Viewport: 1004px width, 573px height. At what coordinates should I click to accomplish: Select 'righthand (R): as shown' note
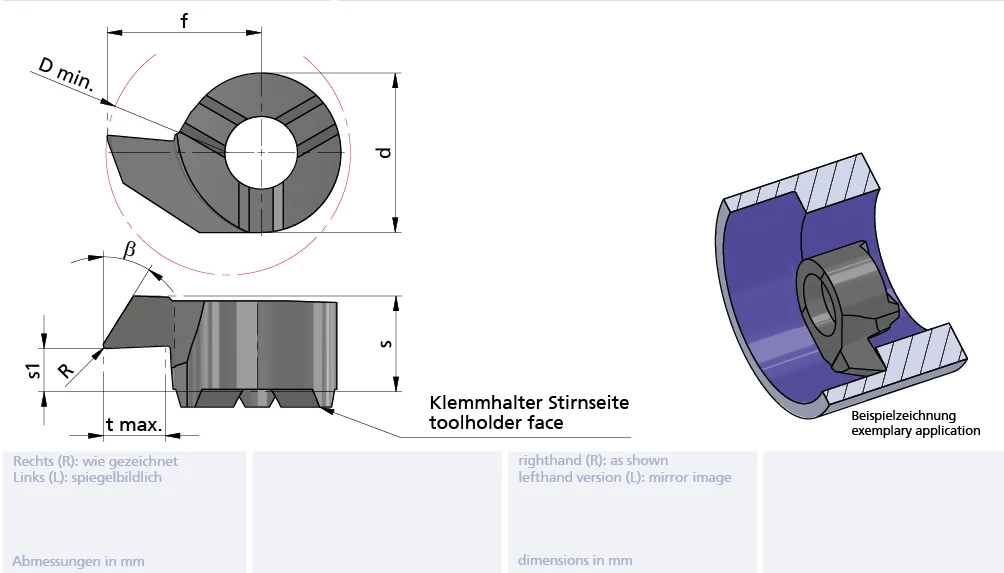(593, 461)
